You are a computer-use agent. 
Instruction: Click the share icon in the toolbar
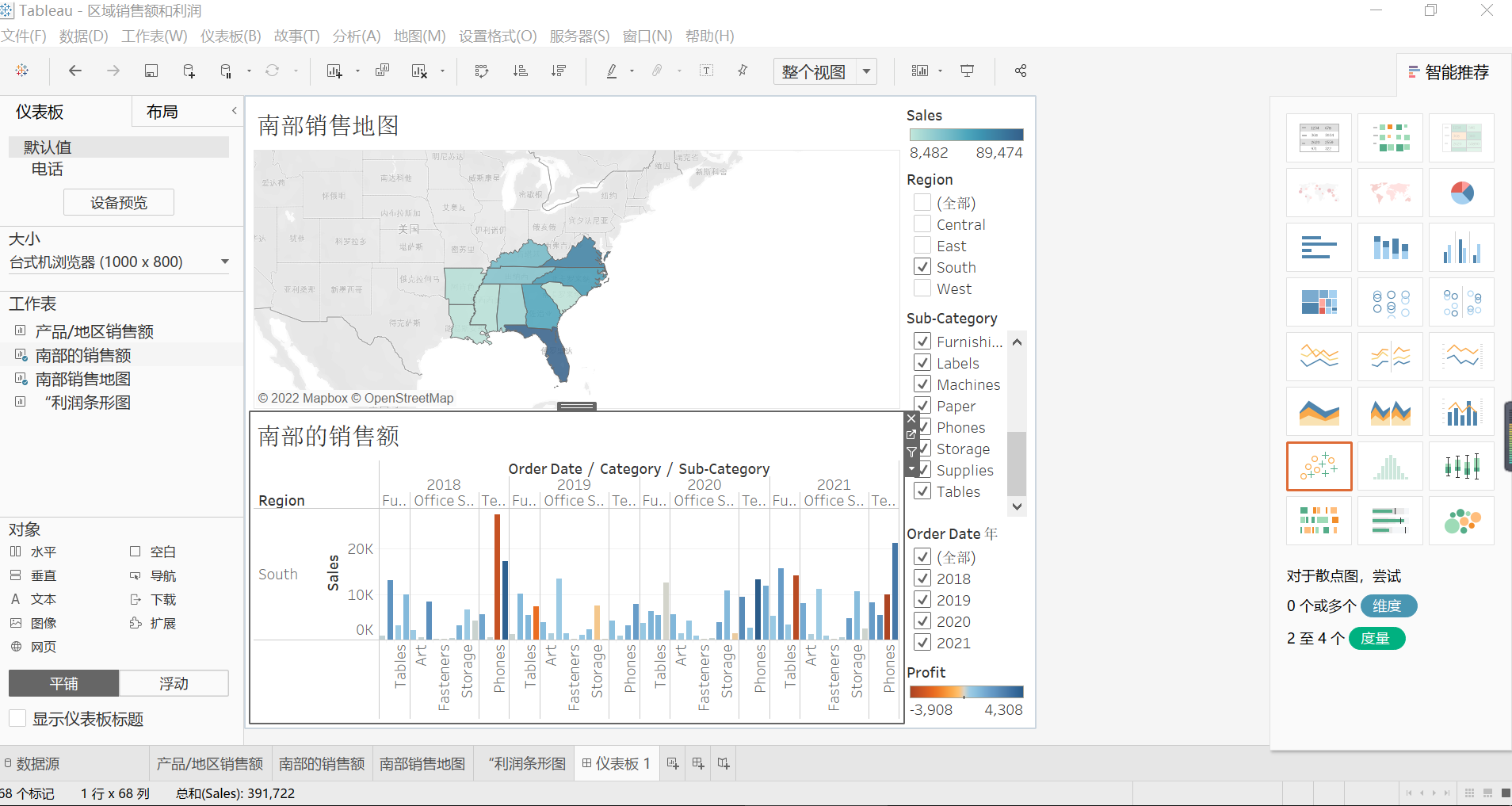(1021, 71)
